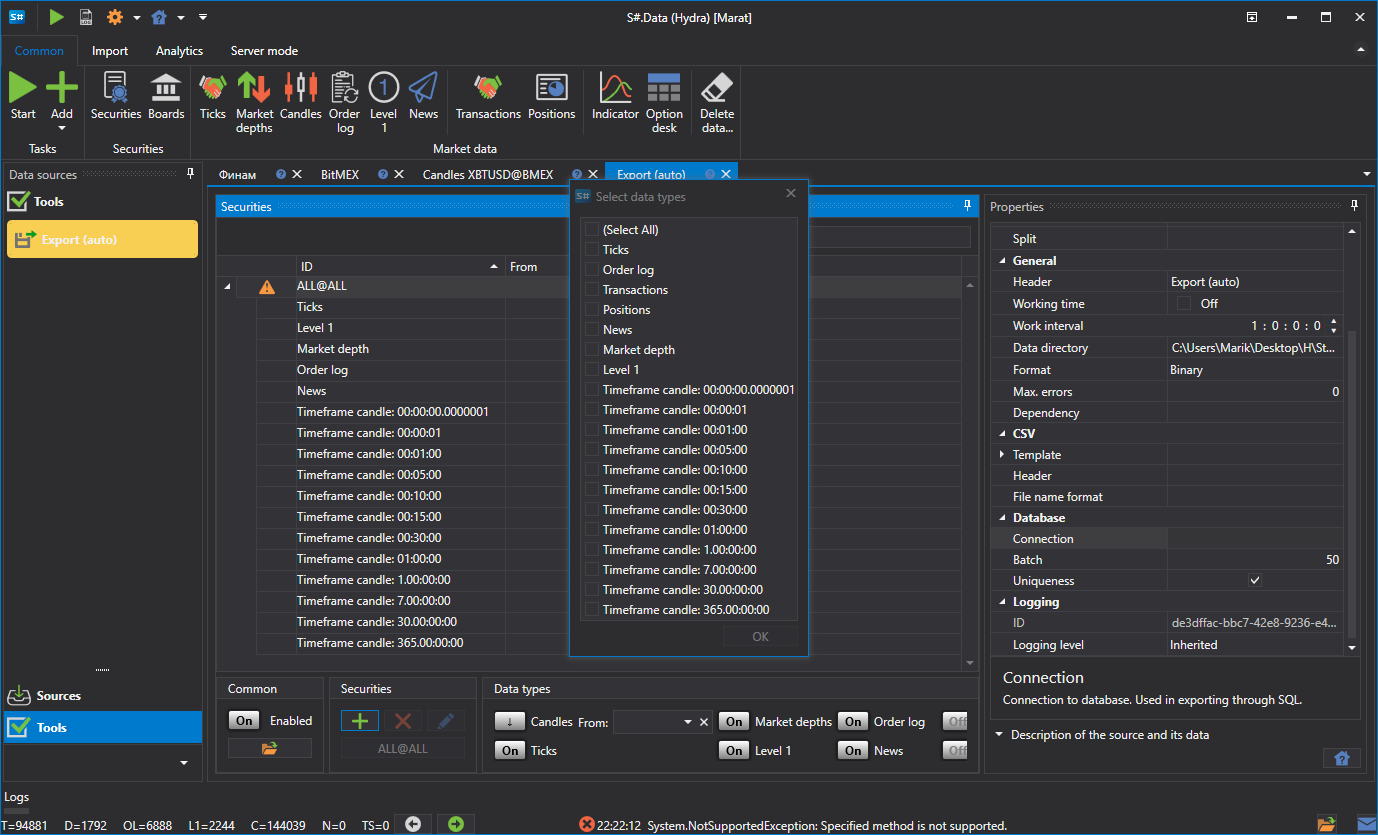The image size is (1378, 835).
Task: Click the gear settings icon in title bar
Action: click(114, 17)
